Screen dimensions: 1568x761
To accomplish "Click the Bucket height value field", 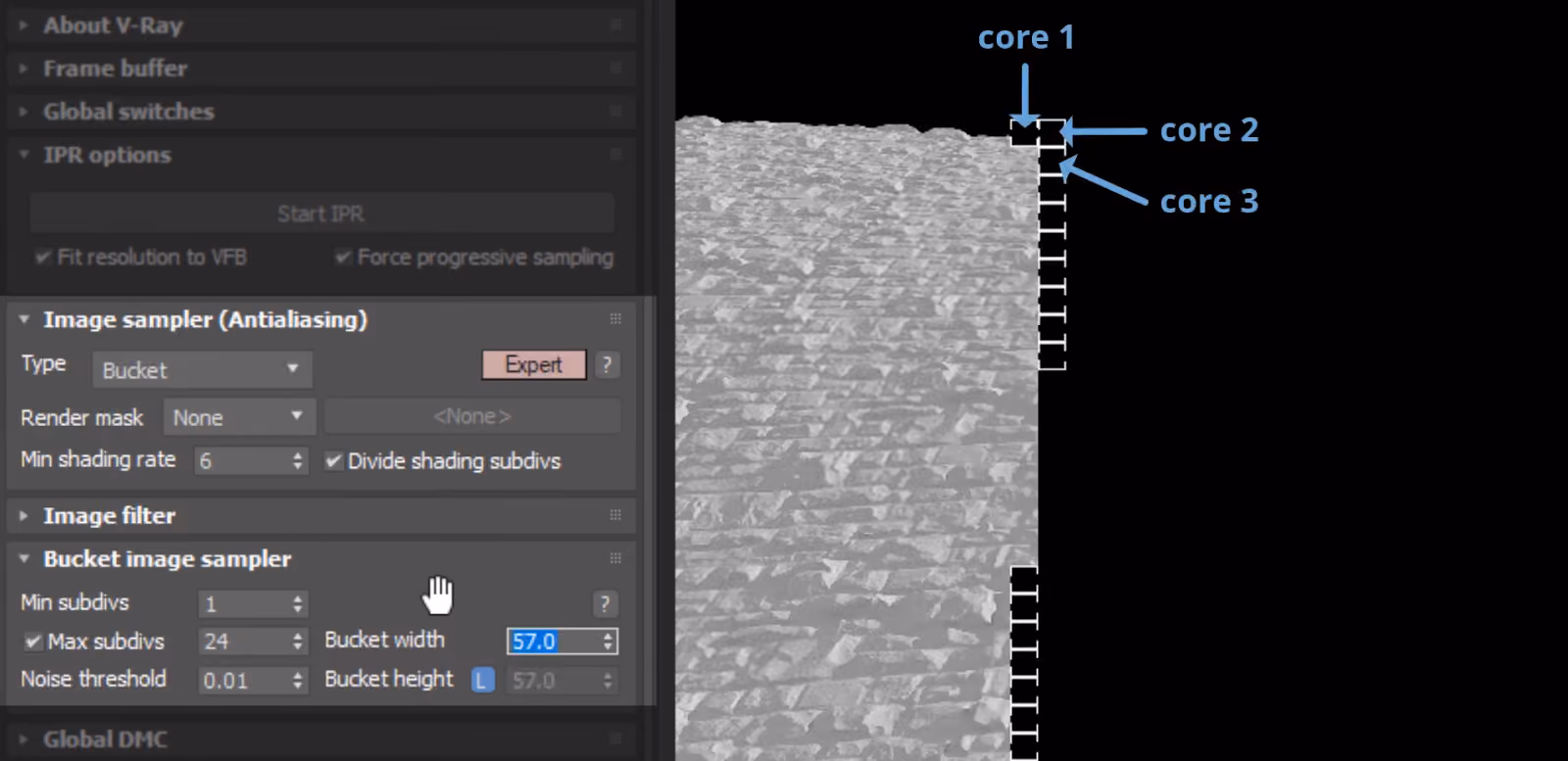I will pyautogui.click(x=554, y=681).
